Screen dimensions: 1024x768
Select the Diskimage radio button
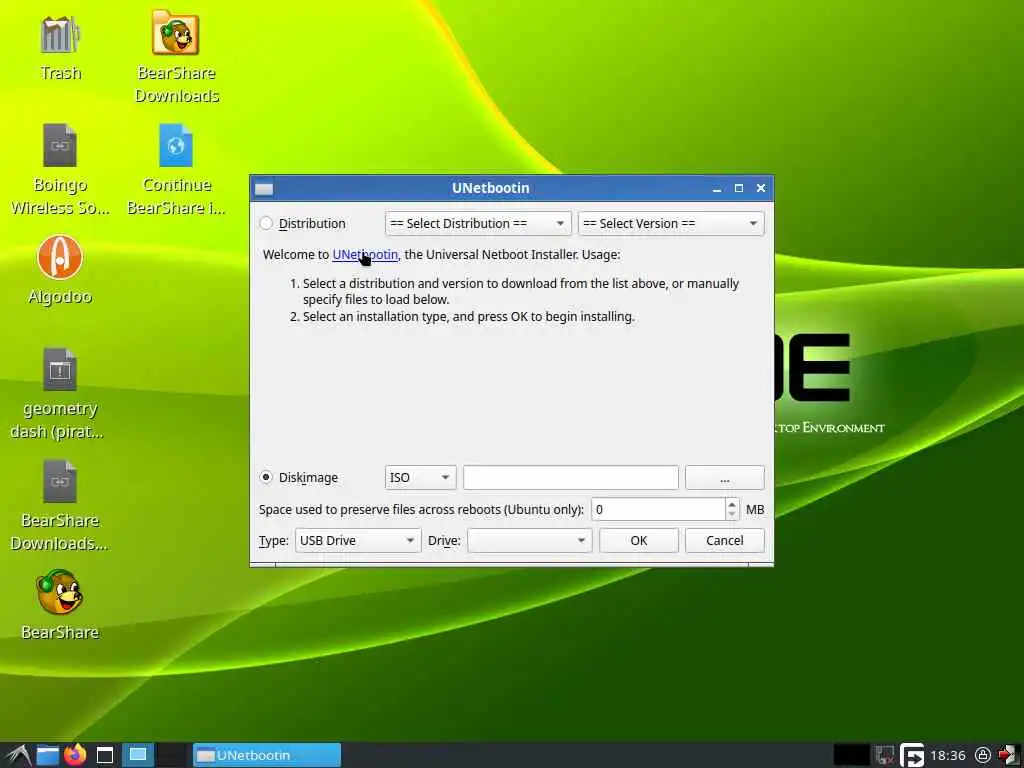(266, 477)
